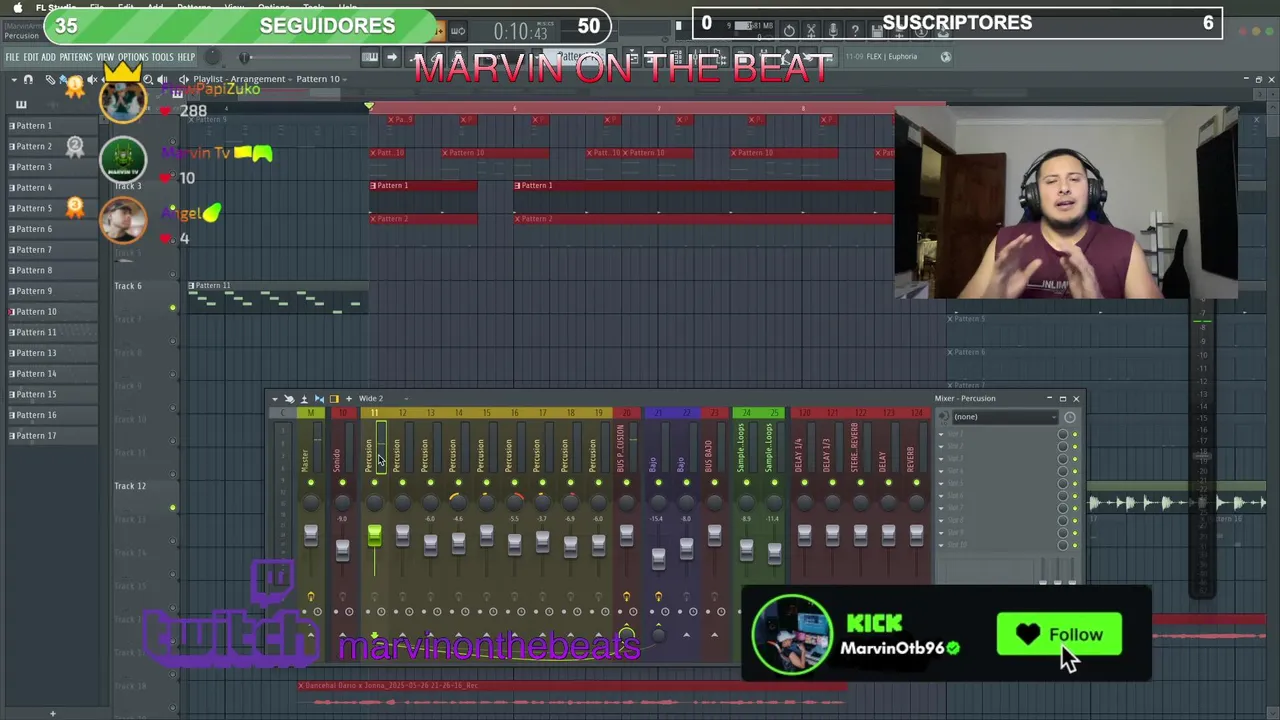Click plus icon in mixer header
Image resolution: width=1280 pixels, height=720 pixels.
[x=348, y=399]
